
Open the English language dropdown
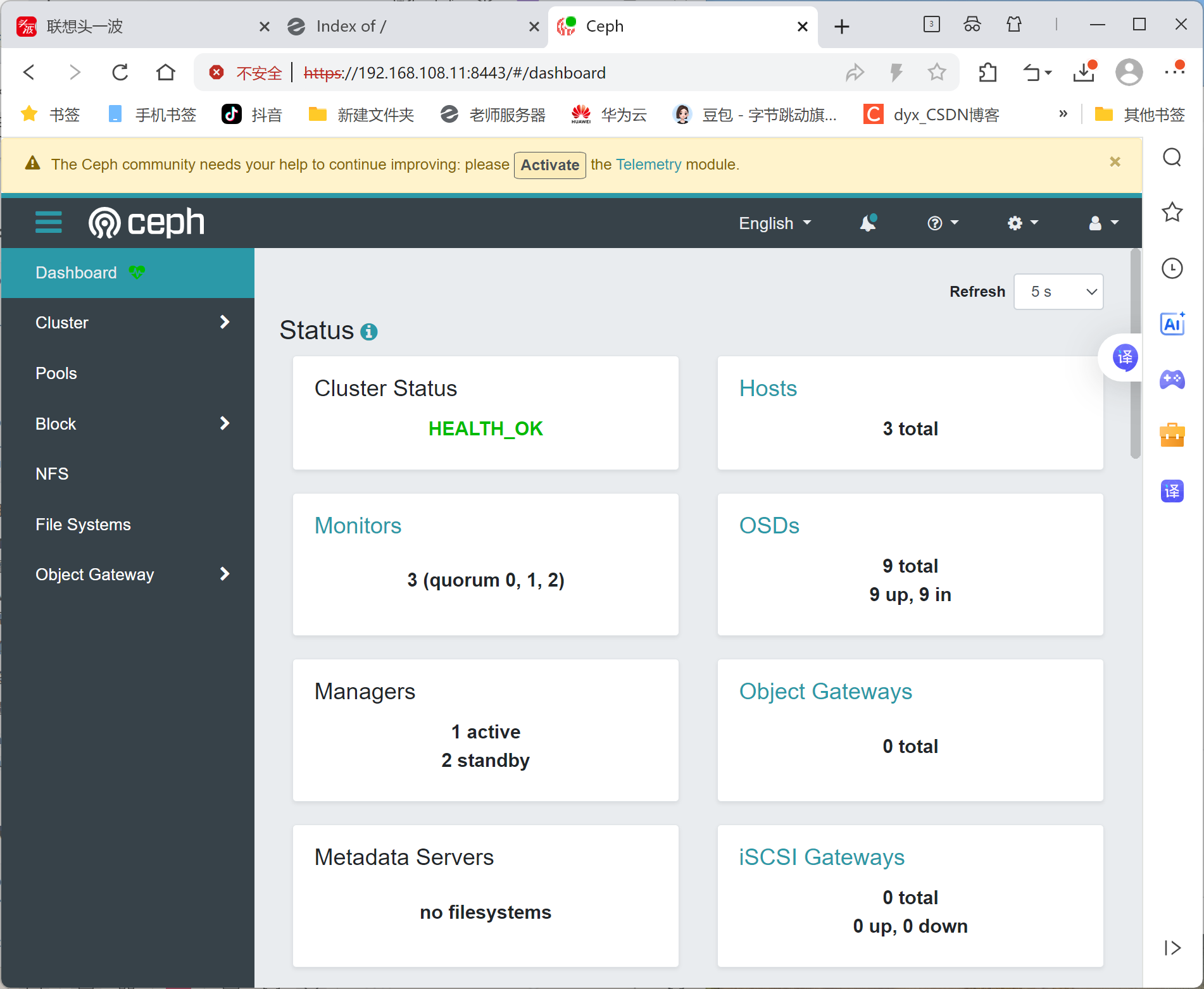tap(775, 223)
